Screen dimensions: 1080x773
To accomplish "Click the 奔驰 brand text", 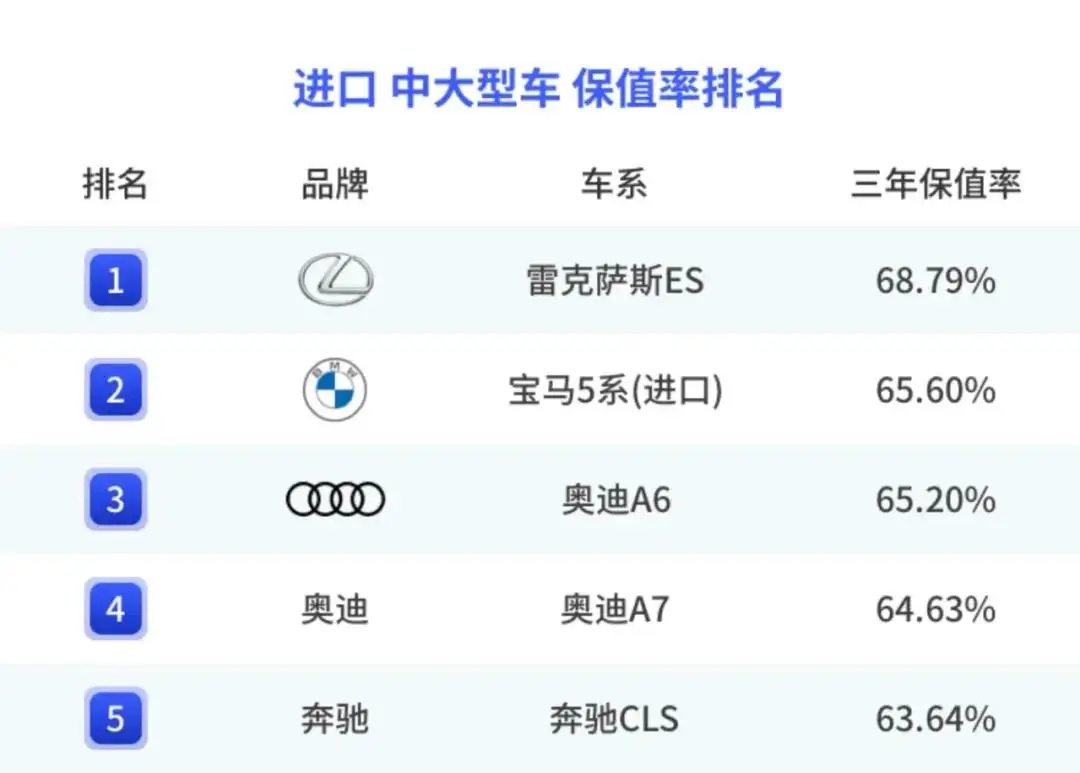I will [335, 719].
